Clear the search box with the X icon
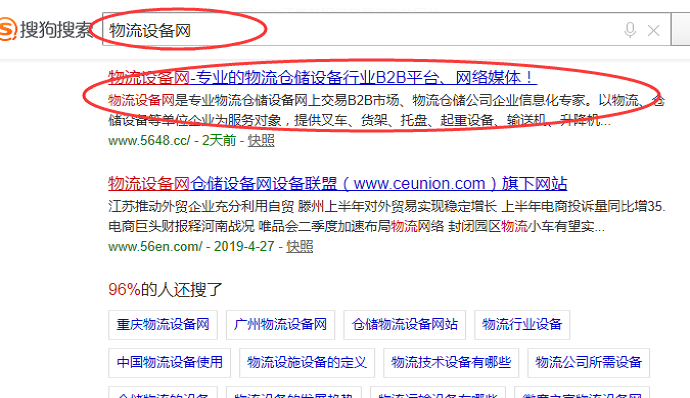690x398 pixels. pos(653,30)
